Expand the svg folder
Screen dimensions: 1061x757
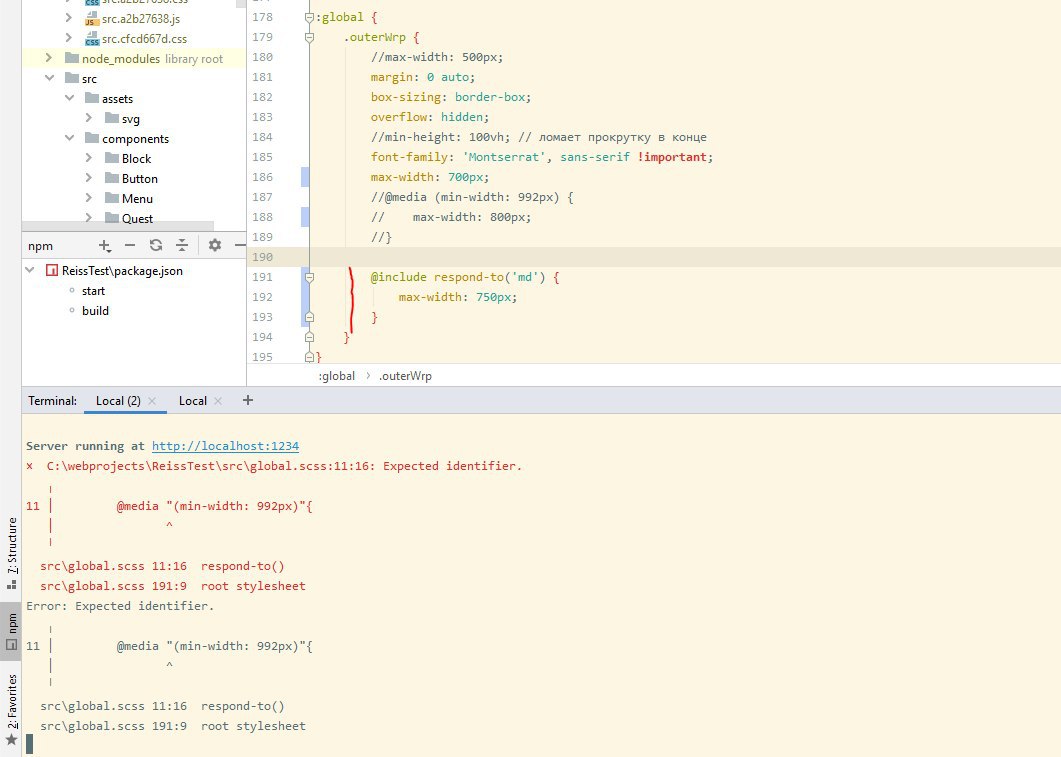pos(89,118)
